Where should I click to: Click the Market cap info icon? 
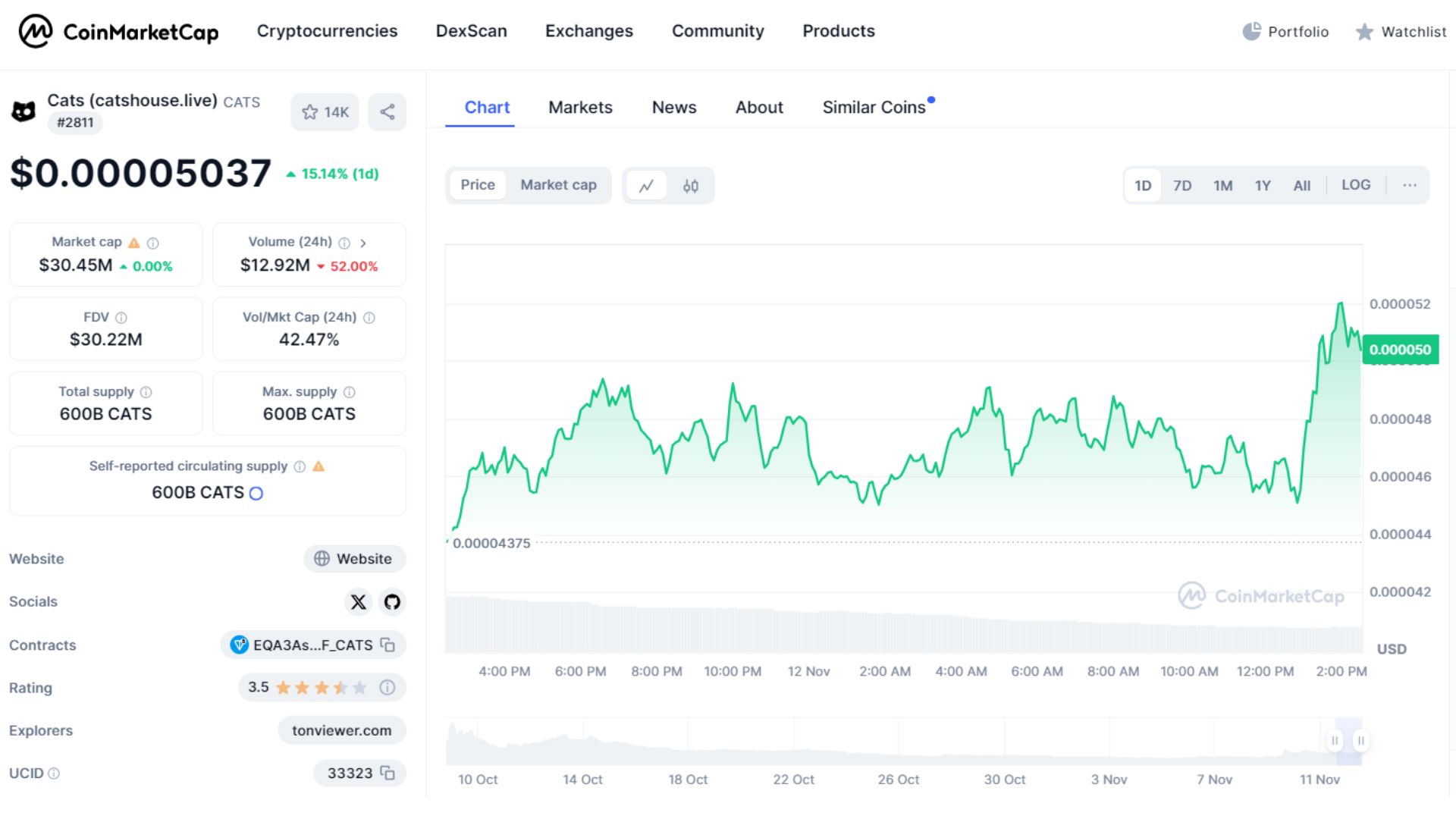click(153, 243)
